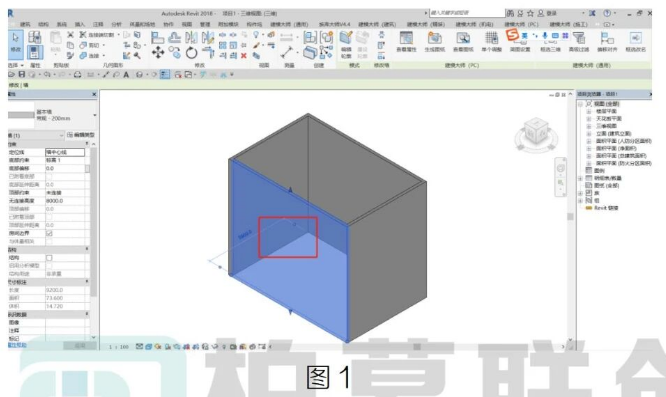Click the 无连接高度 value 8000.0 field
666x397 pixels.
click(x=65, y=201)
